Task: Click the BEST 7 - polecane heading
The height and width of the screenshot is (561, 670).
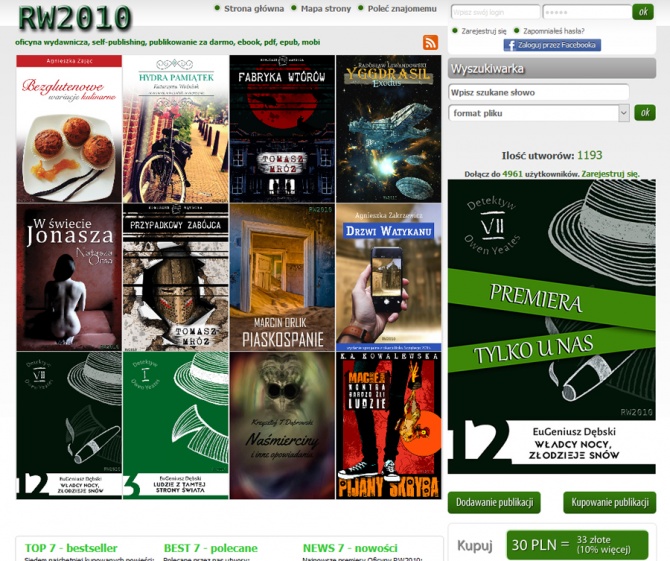Action: [x=211, y=548]
